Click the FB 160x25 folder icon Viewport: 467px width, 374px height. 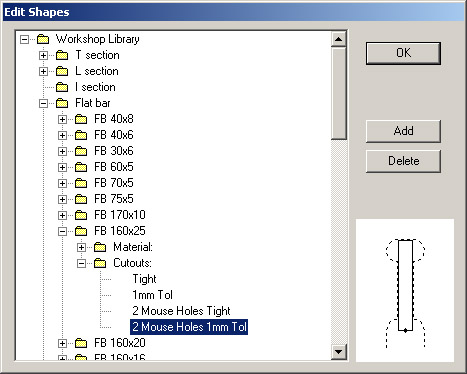(x=81, y=231)
